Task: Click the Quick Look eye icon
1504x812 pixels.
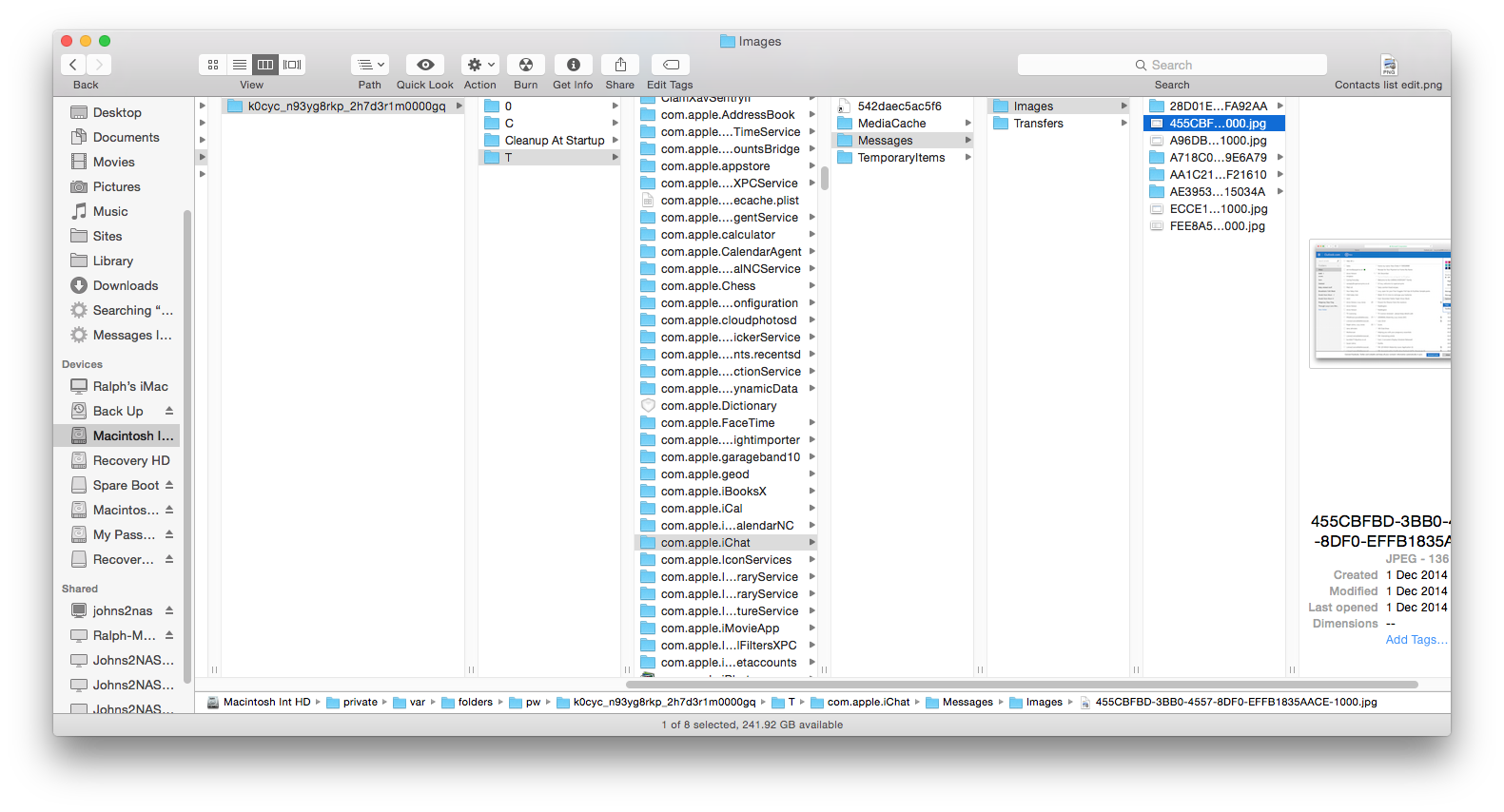Action: [425, 65]
